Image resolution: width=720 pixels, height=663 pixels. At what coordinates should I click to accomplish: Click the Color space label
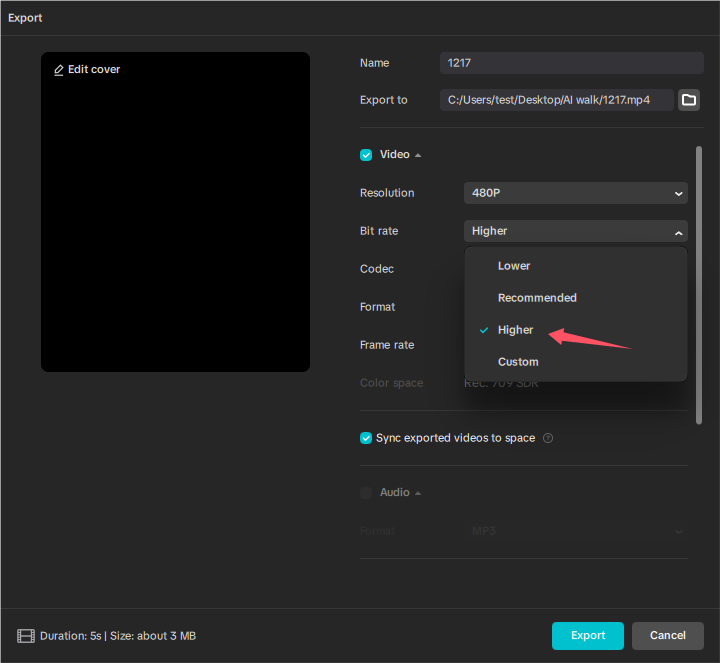(x=391, y=383)
